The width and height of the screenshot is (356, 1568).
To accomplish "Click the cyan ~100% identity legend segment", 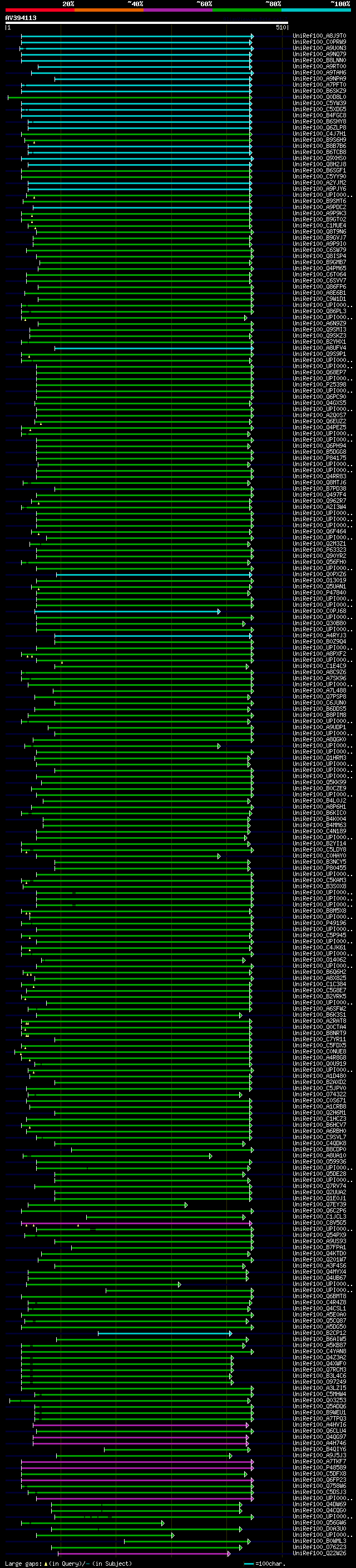I will 316,10.
